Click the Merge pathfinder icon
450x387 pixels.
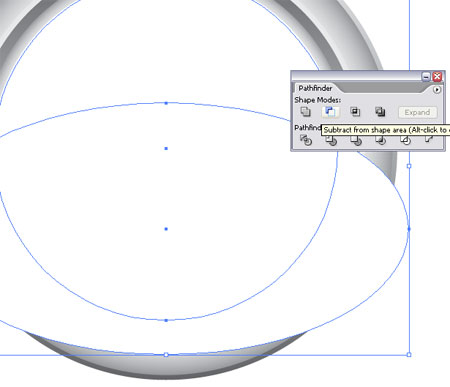tap(356, 140)
